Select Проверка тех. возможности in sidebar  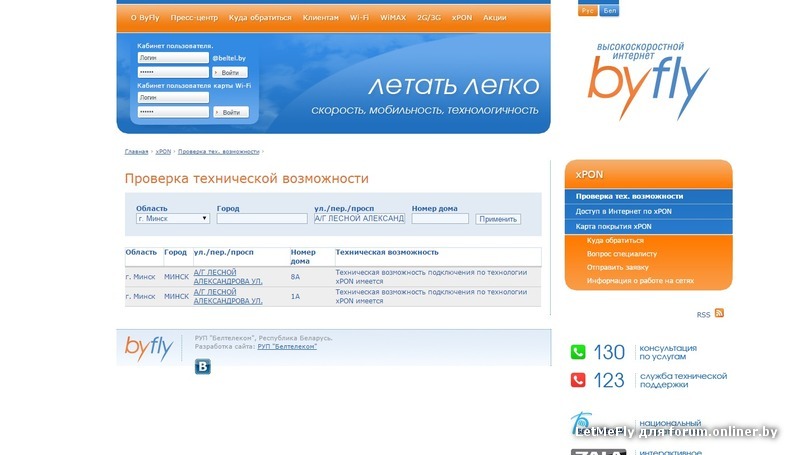[x=648, y=196]
